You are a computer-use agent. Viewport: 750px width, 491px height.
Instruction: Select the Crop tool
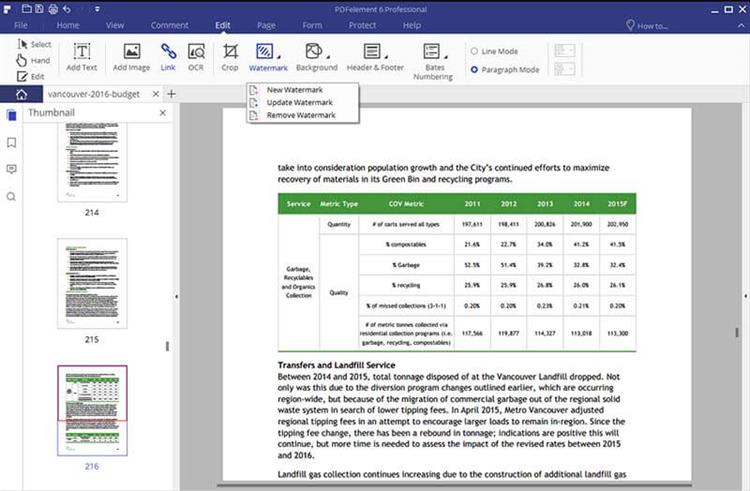(230, 51)
